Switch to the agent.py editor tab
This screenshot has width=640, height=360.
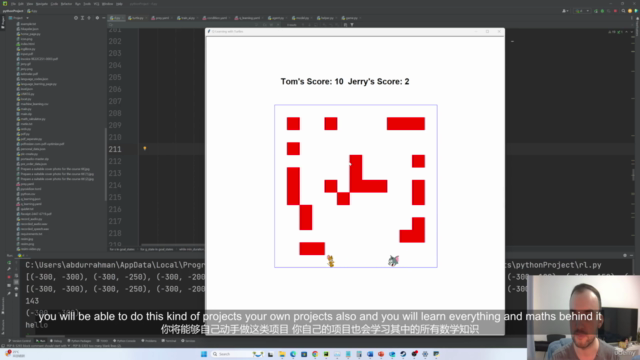pos(276,18)
